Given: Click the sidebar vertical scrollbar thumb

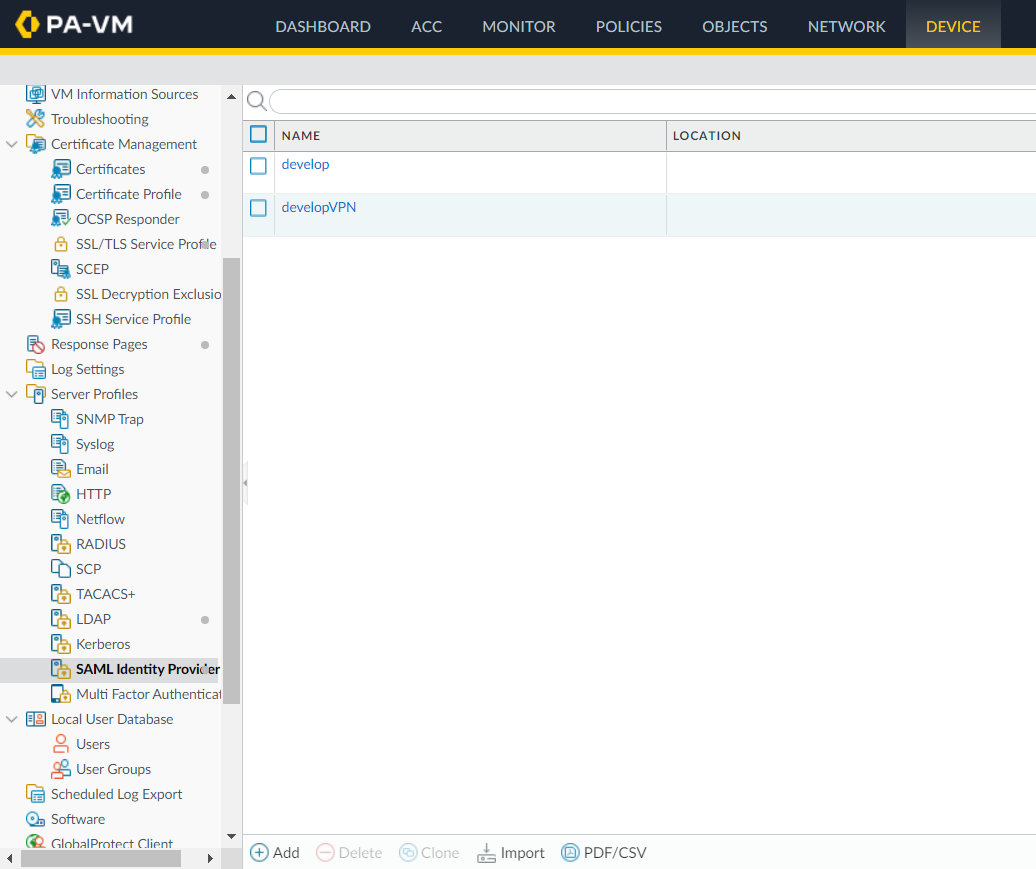Looking at the screenshot, I should click(231, 480).
